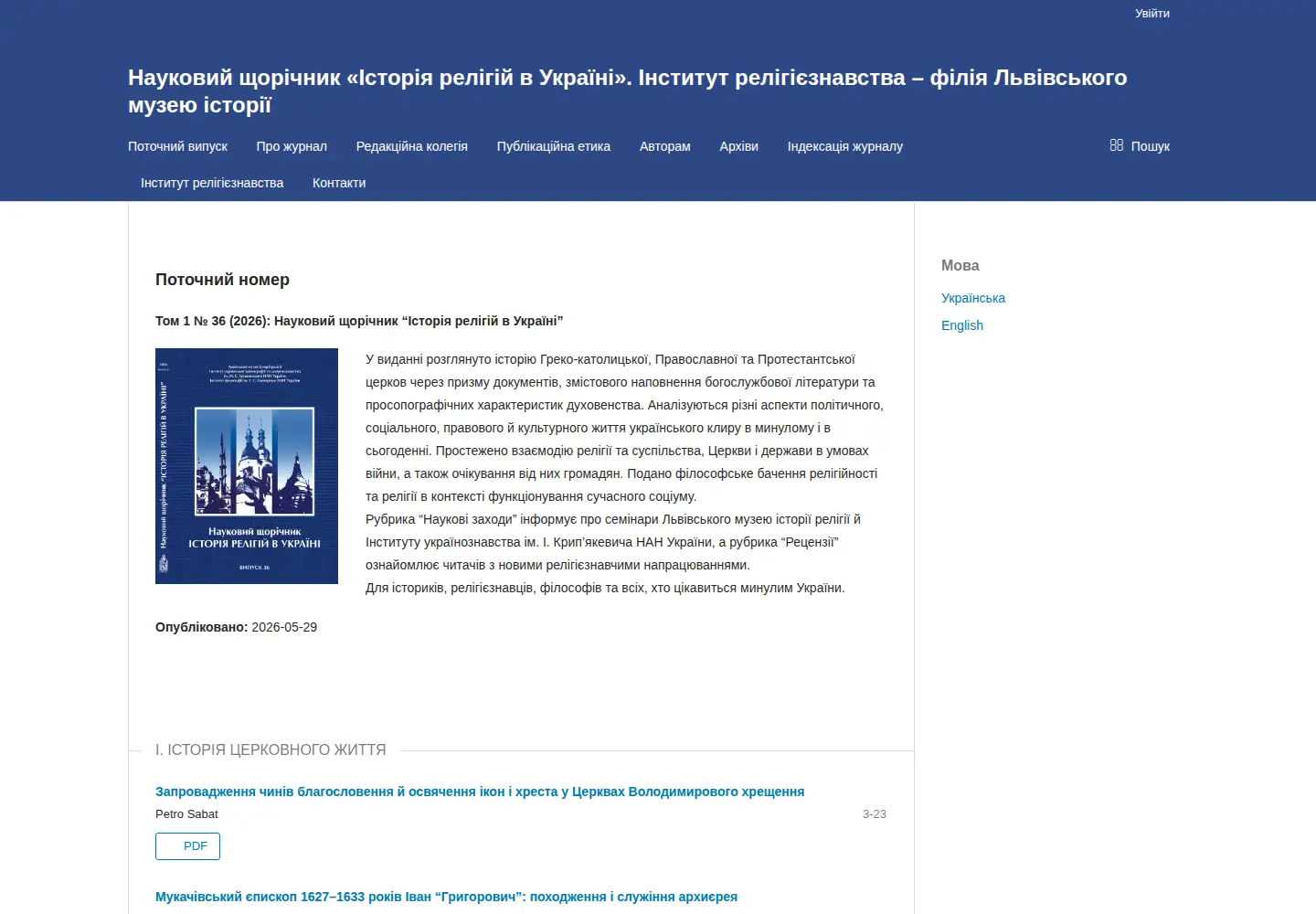Switch language to Українська

pos(973,298)
